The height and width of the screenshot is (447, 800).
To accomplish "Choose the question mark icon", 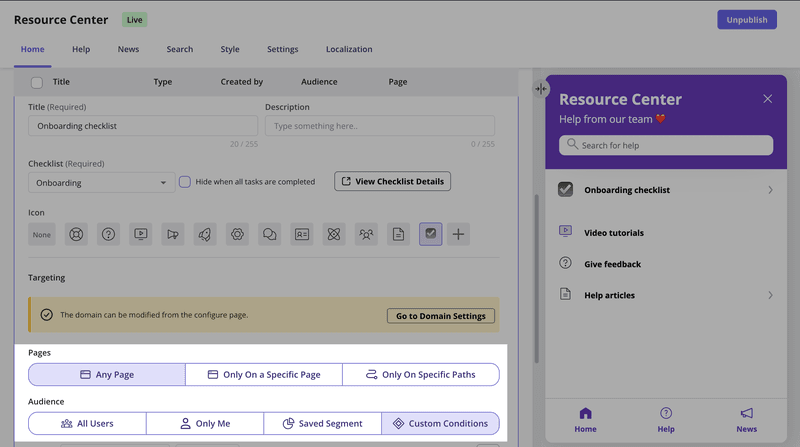I will (108, 234).
